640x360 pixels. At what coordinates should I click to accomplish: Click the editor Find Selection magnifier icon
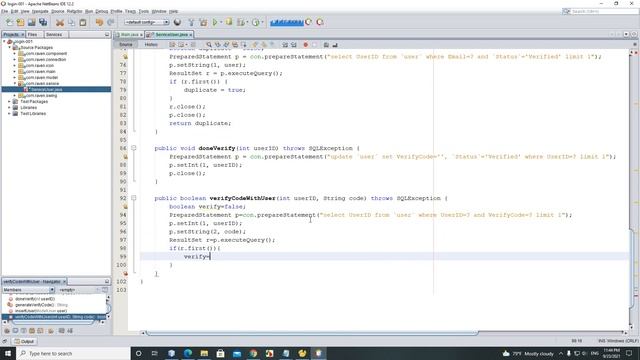(x=209, y=44)
